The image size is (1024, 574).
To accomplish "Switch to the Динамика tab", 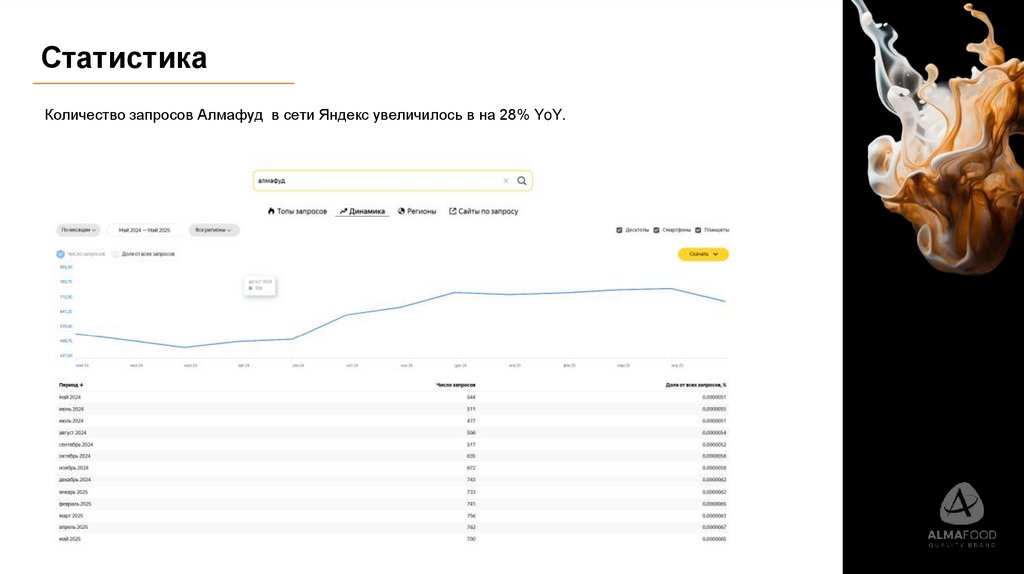I will coord(362,212).
